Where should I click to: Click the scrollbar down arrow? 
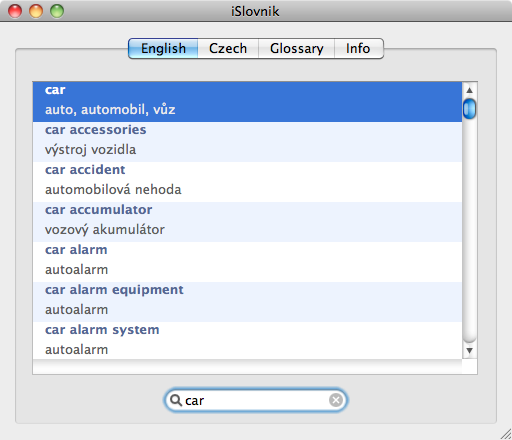point(470,351)
